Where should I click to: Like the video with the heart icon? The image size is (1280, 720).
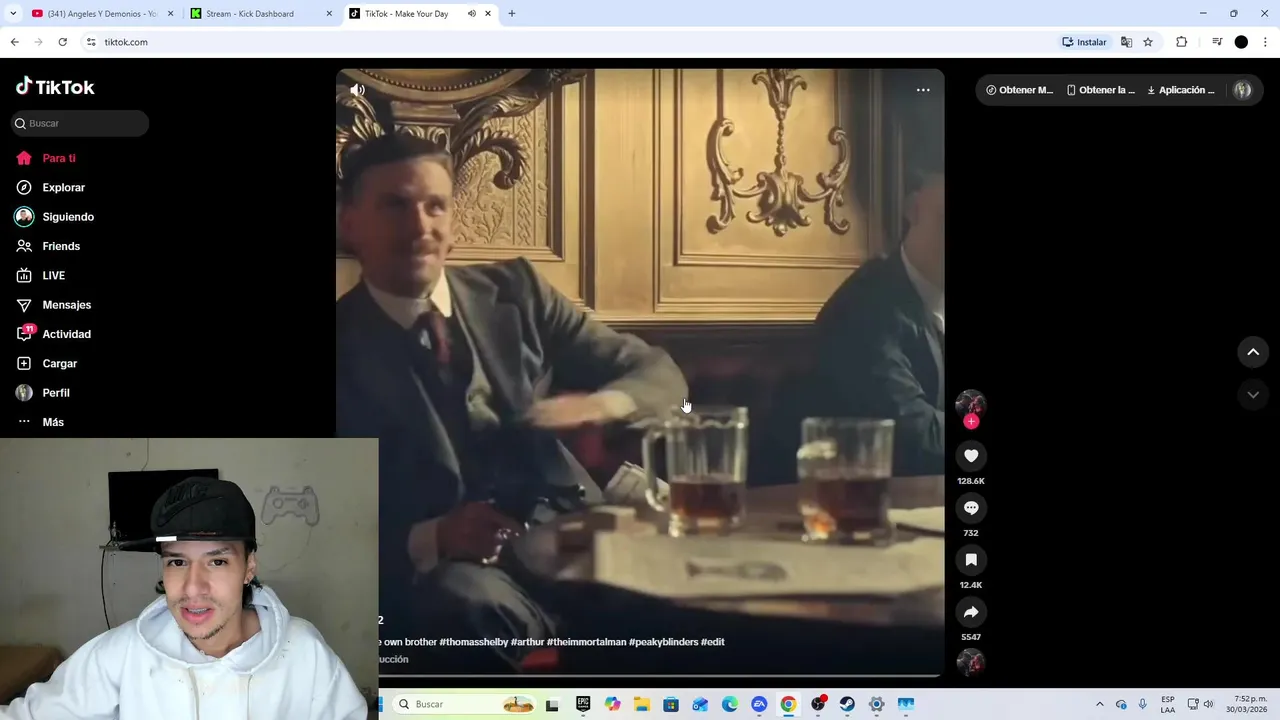pyautogui.click(x=971, y=456)
